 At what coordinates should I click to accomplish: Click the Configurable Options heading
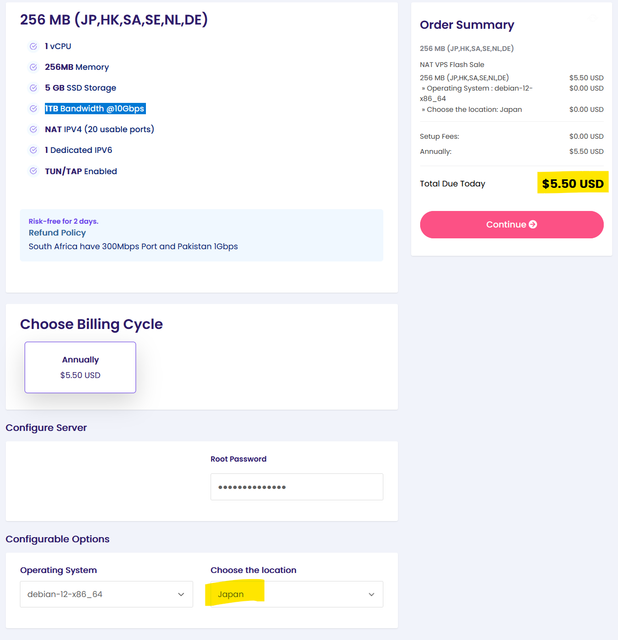[x=58, y=539]
